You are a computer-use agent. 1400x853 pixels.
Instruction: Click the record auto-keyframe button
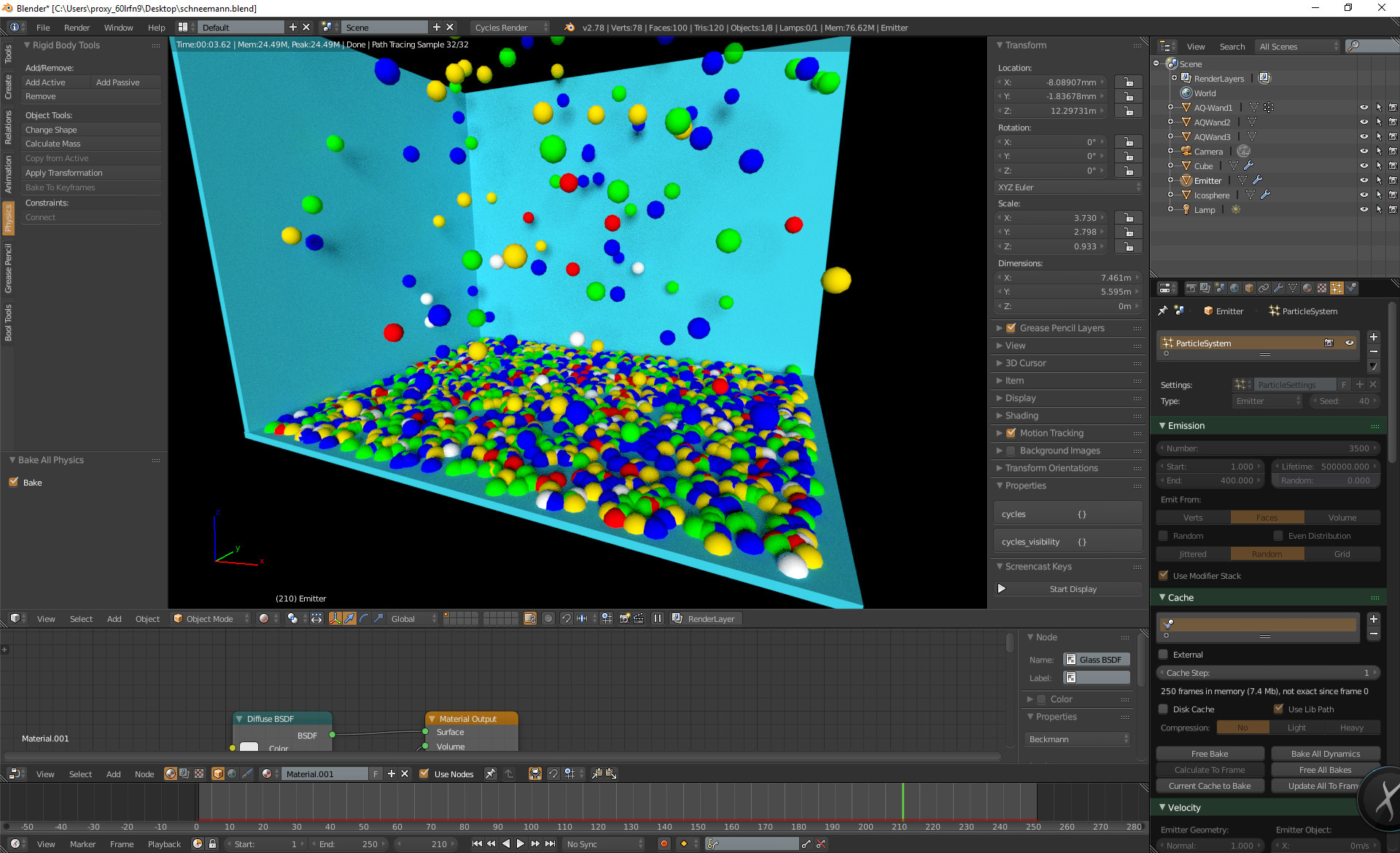(664, 844)
